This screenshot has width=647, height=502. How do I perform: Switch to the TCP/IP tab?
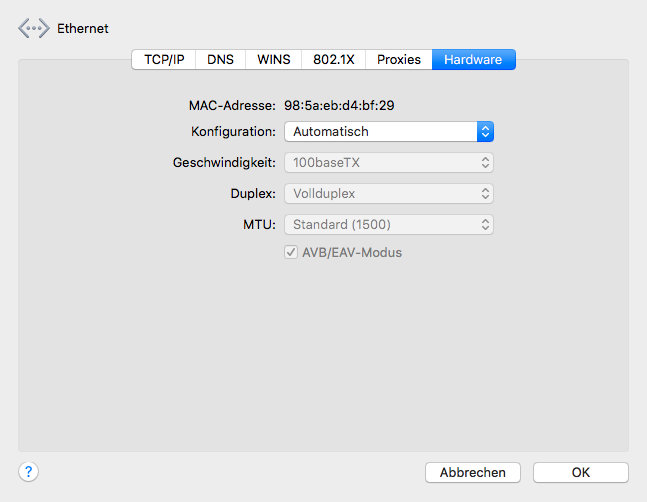164,60
